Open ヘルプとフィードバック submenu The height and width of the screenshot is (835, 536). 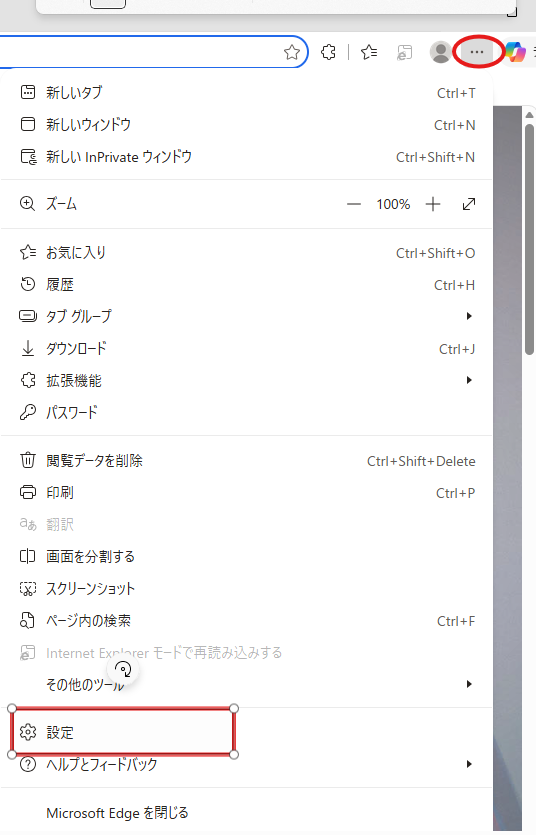(247, 765)
